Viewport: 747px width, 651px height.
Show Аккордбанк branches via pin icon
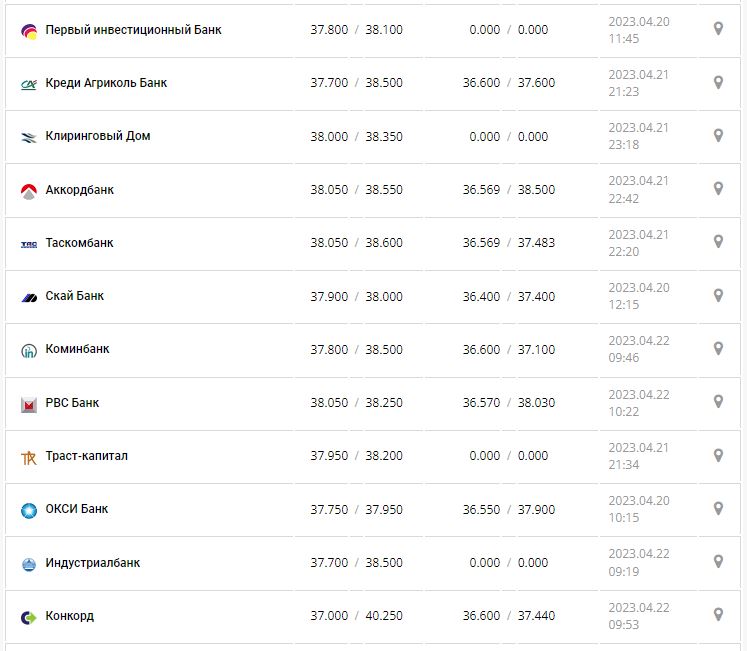[718, 188]
